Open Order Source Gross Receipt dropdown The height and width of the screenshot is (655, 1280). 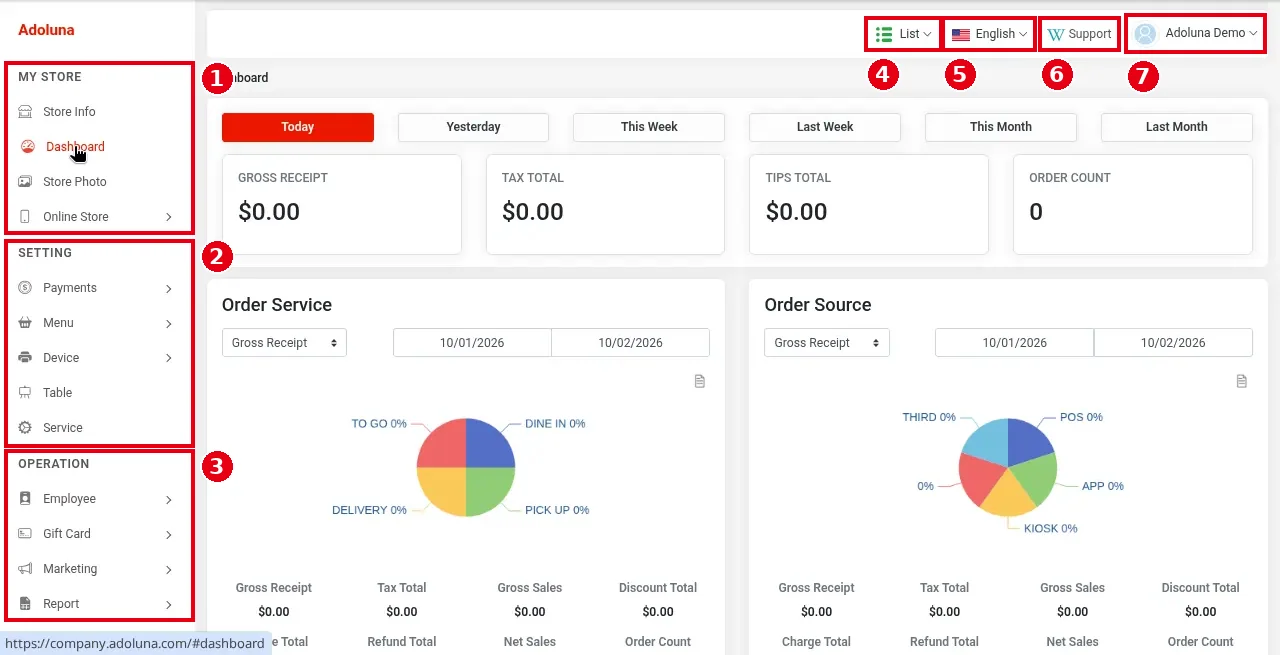coord(827,342)
